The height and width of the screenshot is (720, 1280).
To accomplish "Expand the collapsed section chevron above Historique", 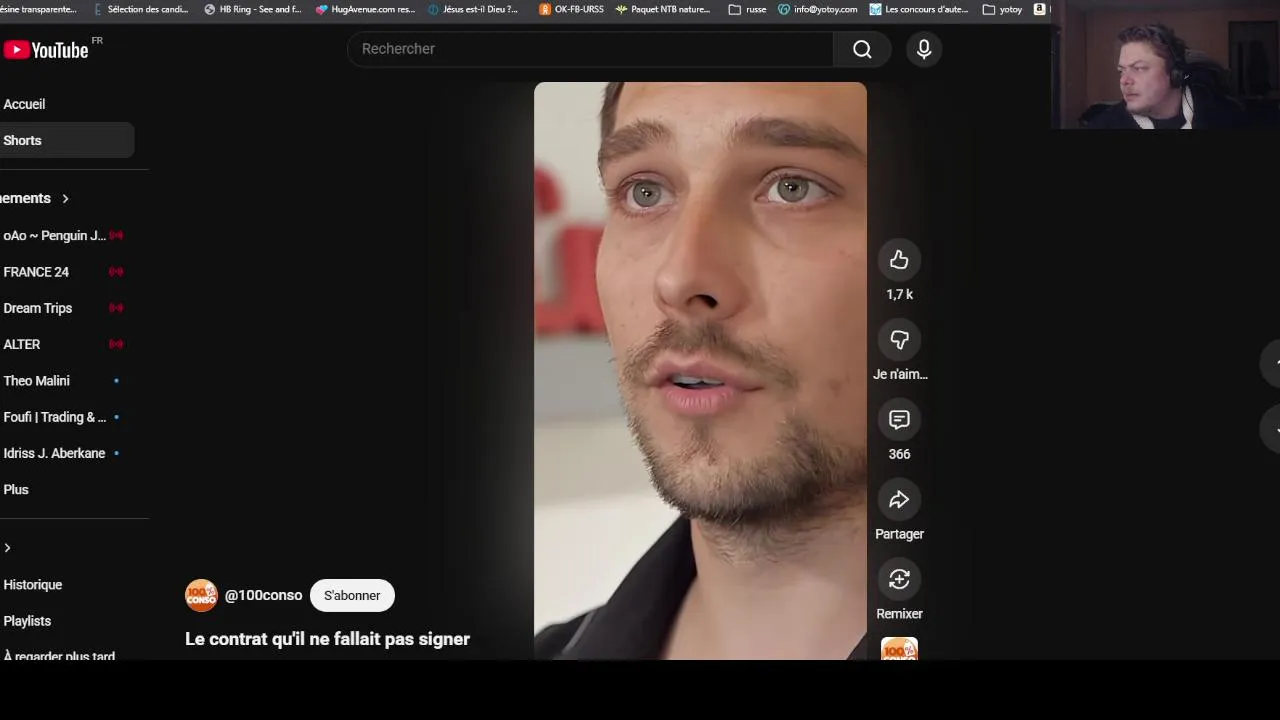I will tap(8, 548).
